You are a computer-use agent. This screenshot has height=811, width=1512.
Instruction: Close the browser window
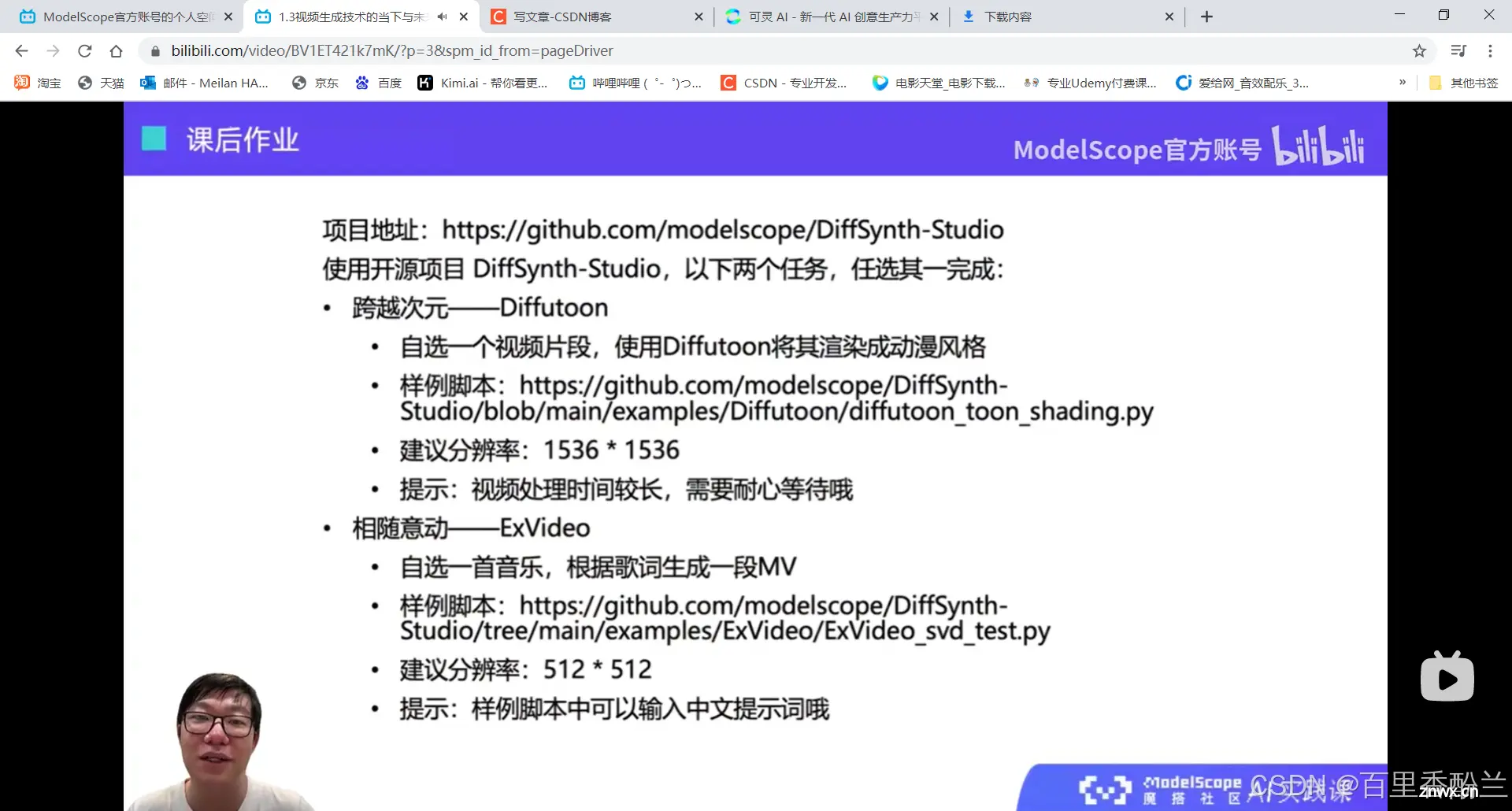(x=1488, y=15)
